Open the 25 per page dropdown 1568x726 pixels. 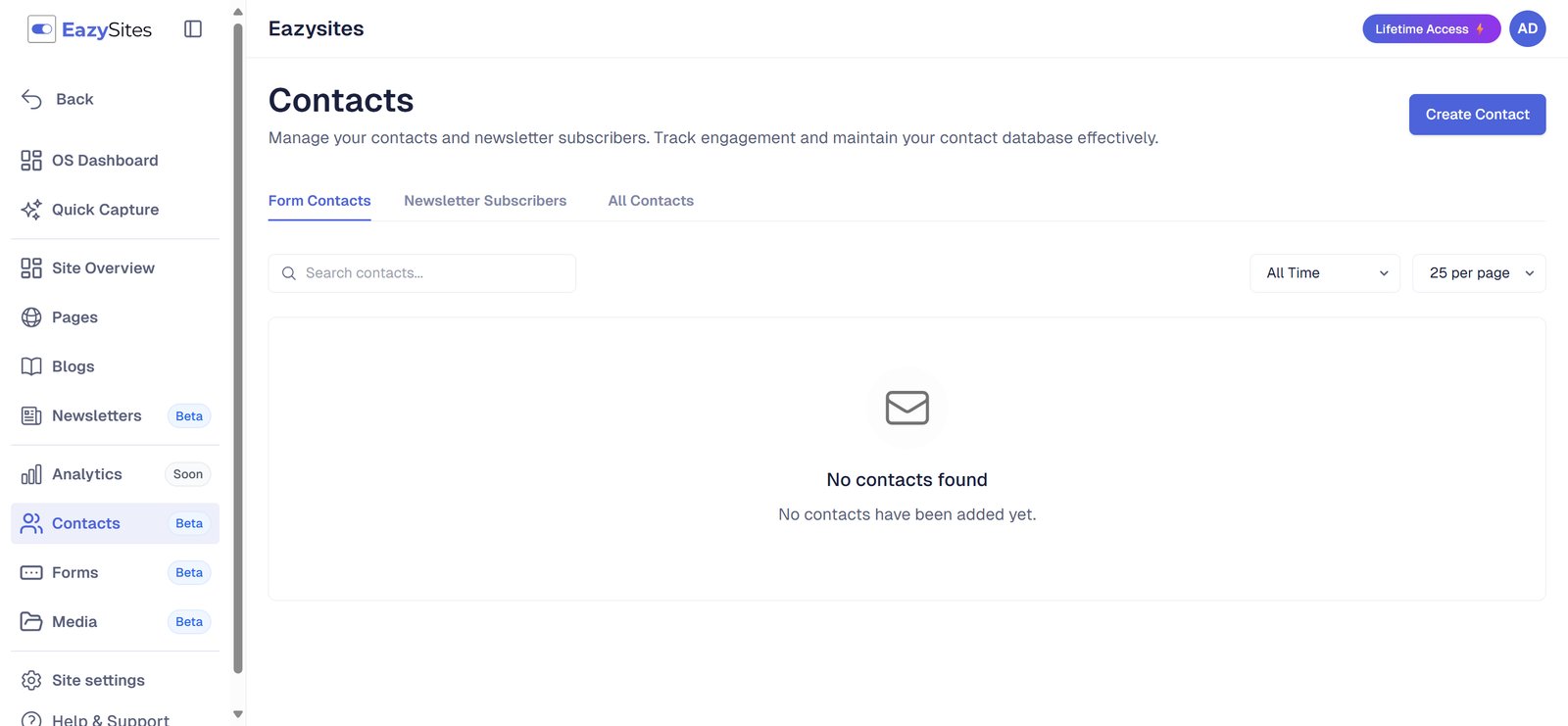point(1479,273)
